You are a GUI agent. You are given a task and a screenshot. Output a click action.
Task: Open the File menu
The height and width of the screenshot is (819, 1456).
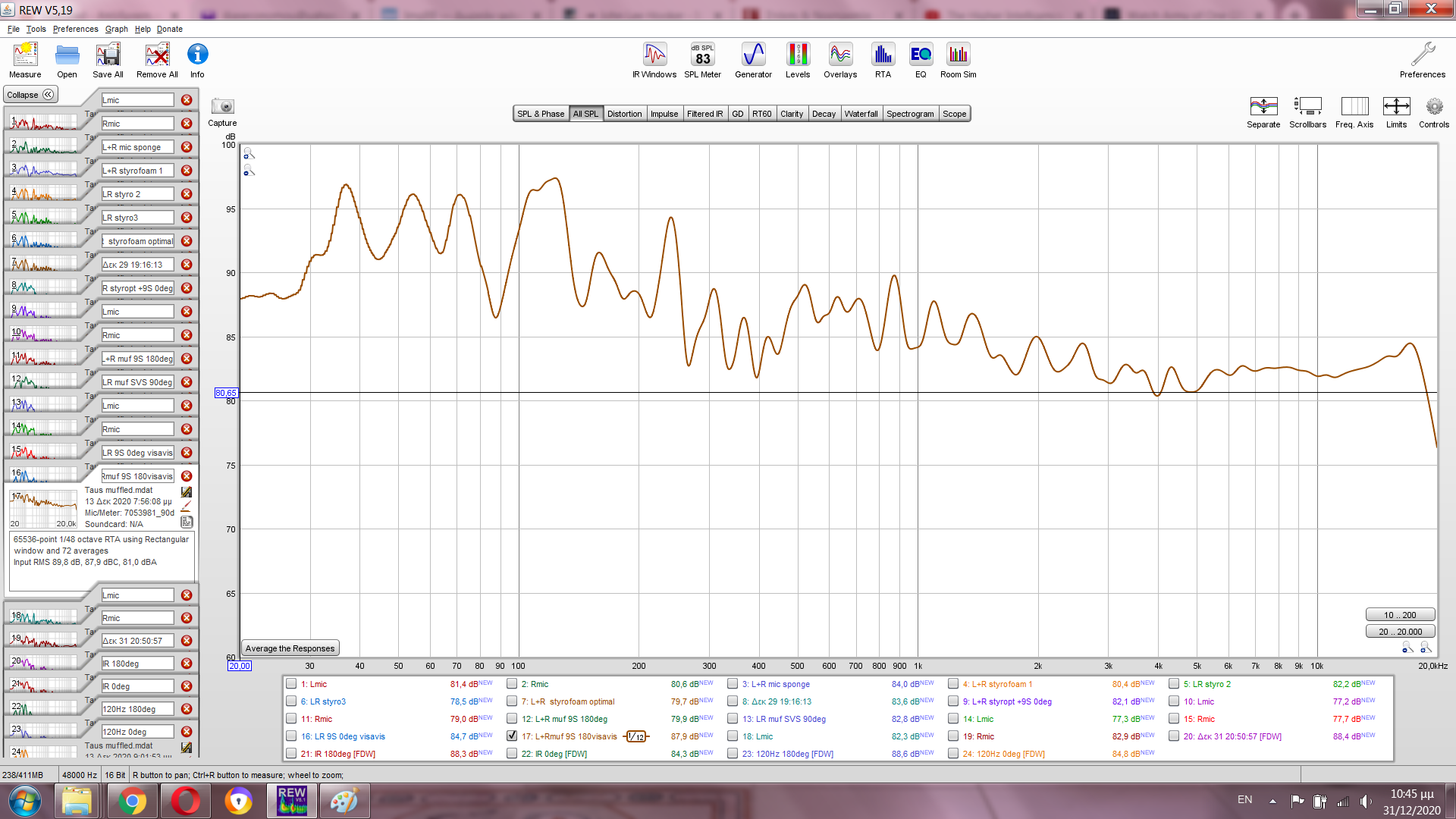point(14,29)
